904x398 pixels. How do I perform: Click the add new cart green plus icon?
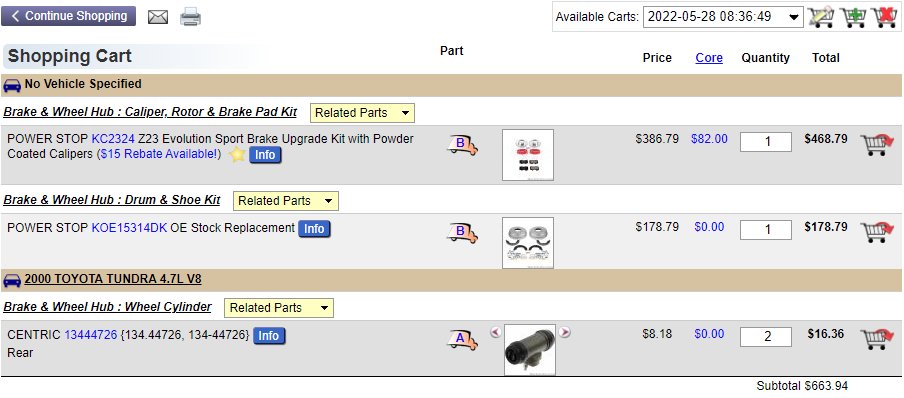[853, 17]
